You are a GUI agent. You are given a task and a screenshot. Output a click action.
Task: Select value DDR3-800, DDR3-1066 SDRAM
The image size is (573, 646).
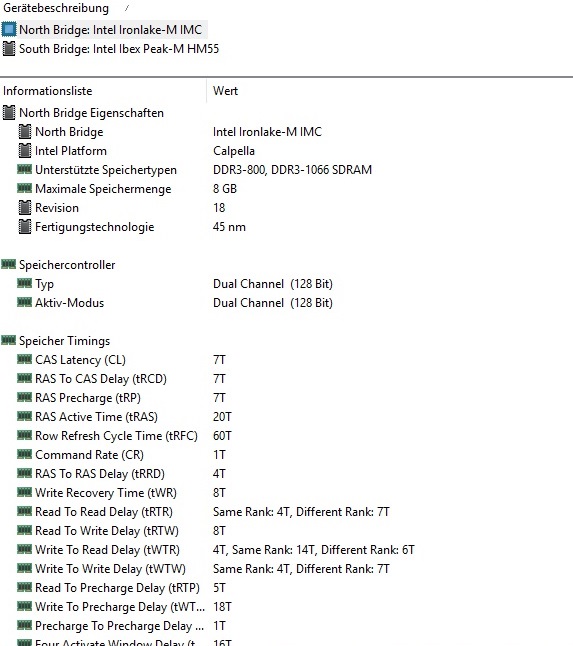(x=292, y=170)
